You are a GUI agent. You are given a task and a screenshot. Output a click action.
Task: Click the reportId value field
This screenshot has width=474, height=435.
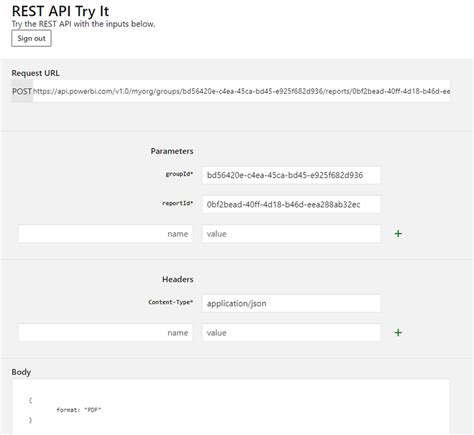(x=291, y=204)
